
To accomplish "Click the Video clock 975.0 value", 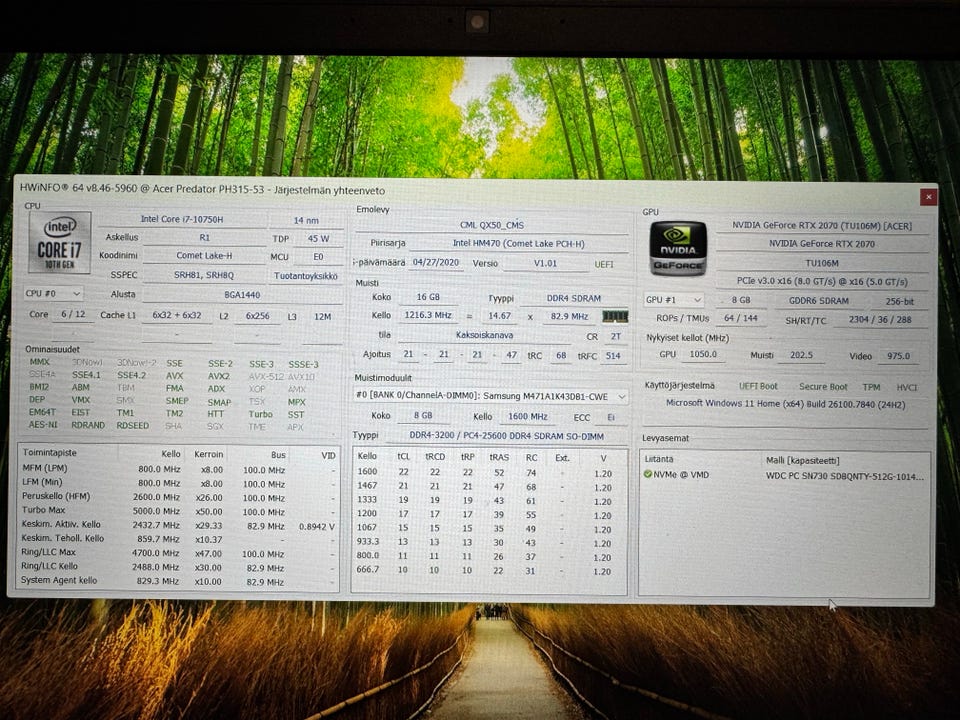I will (898, 356).
